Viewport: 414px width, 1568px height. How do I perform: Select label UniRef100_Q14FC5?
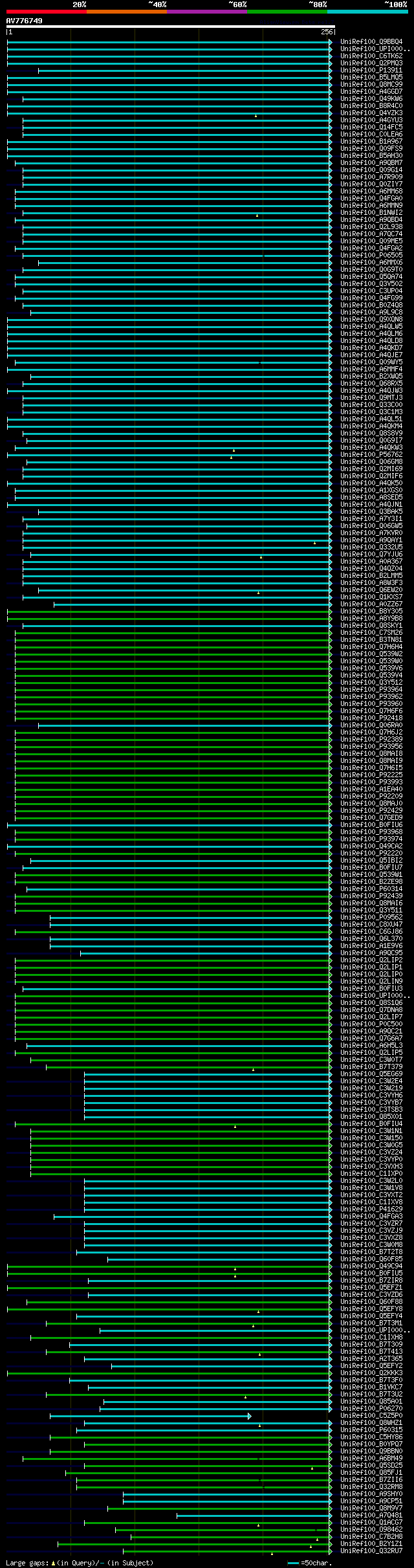click(371, 127)
